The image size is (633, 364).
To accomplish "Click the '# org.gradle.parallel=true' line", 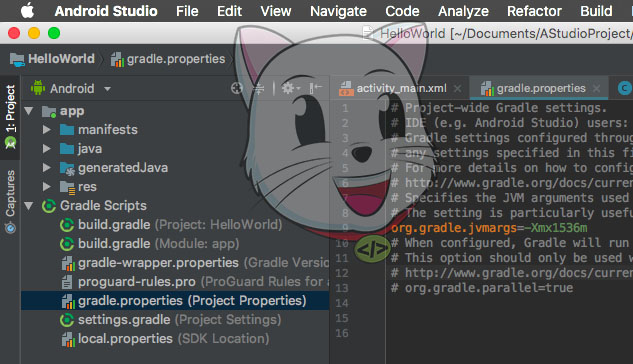I will click(482, 288).
